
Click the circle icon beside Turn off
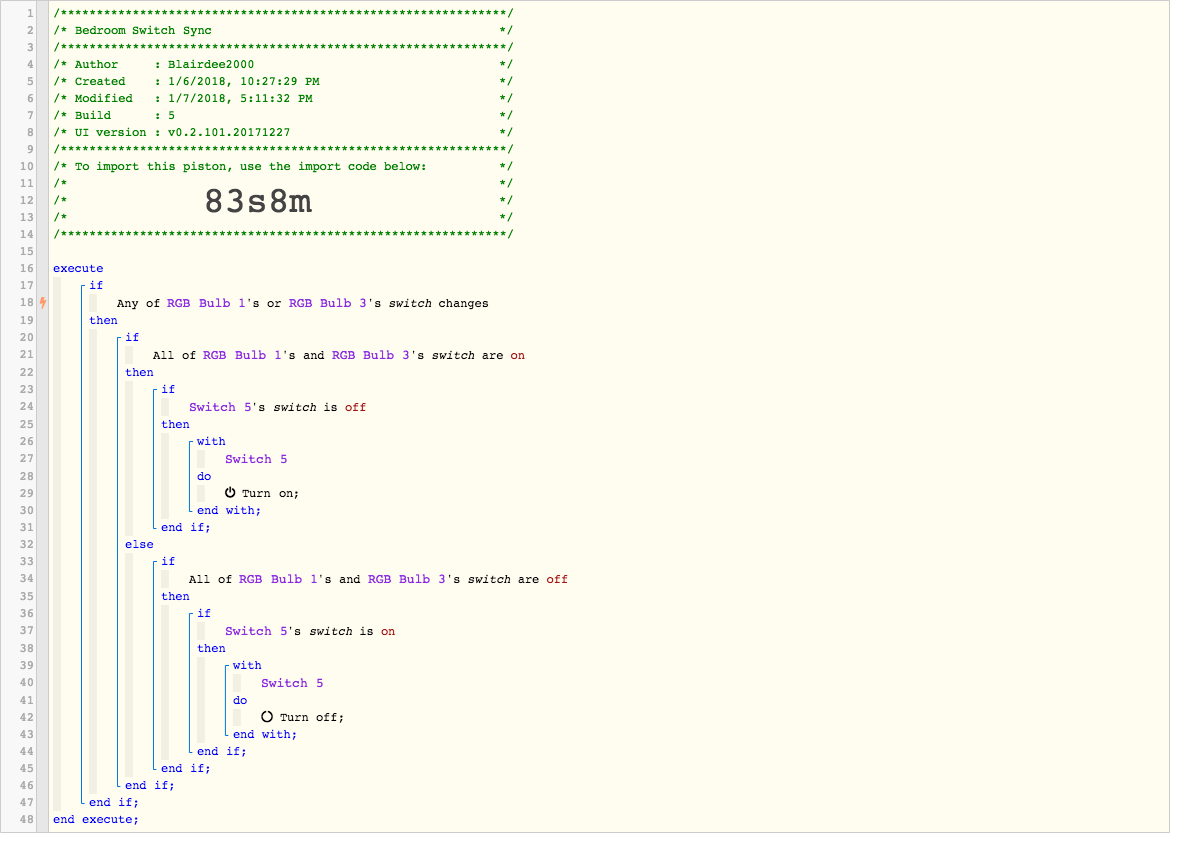[267, 717]
